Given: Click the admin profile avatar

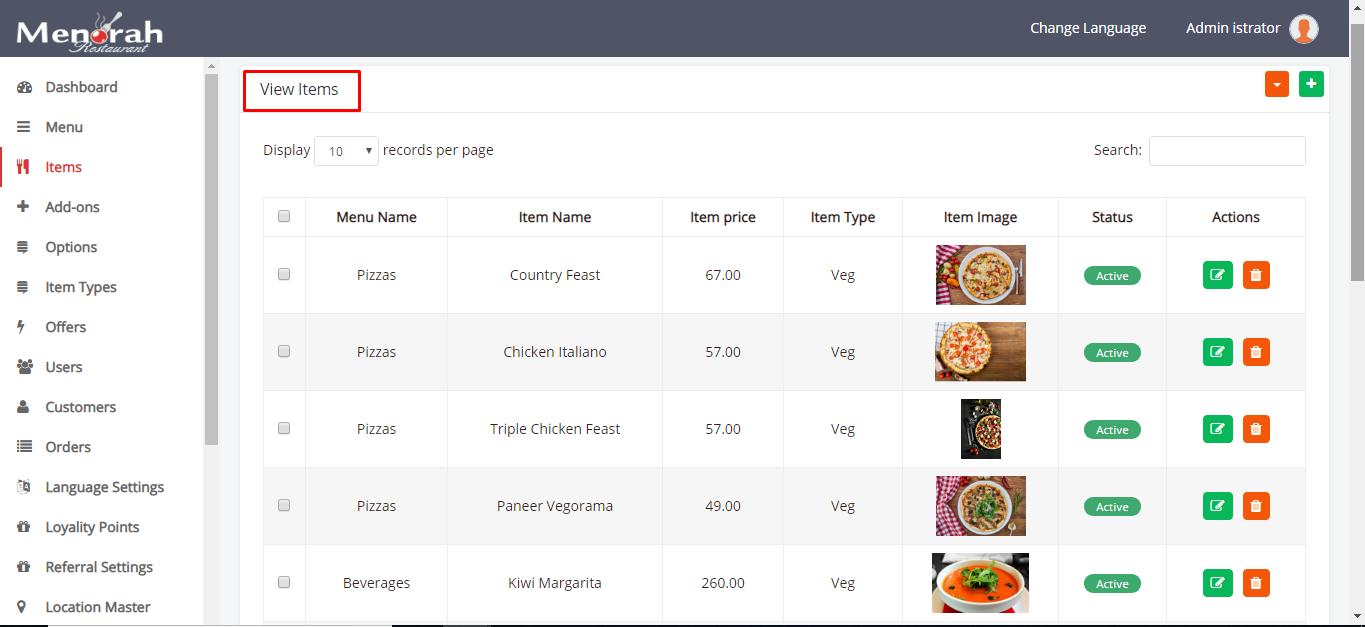Looking at the screenshot, I should click(1303, 29).
